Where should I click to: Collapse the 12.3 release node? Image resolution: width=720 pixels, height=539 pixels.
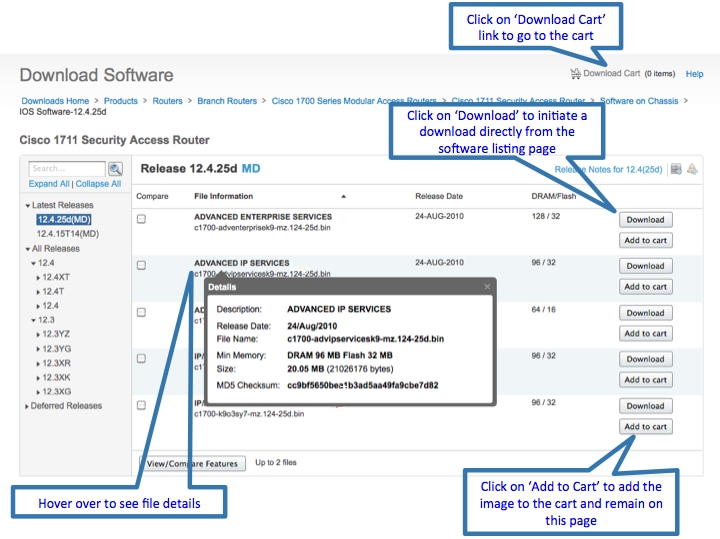(x=34, y=320)
